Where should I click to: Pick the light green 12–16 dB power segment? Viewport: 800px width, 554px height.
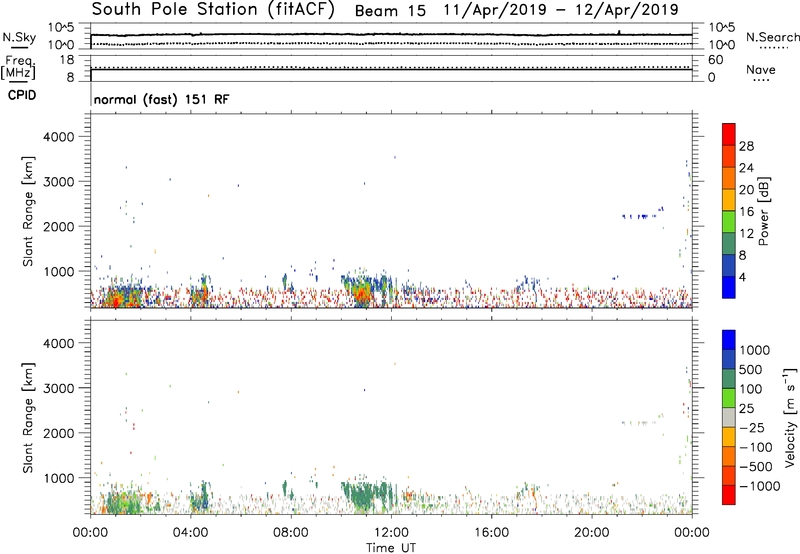(x=729, y=222)
